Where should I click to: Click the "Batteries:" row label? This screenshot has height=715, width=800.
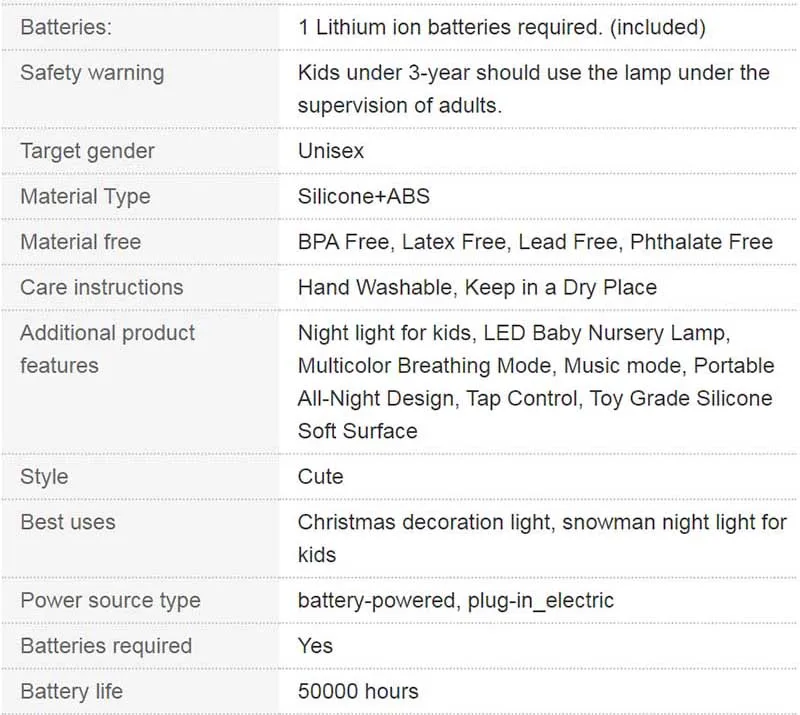pyautogui.click(x=66, y=27)
